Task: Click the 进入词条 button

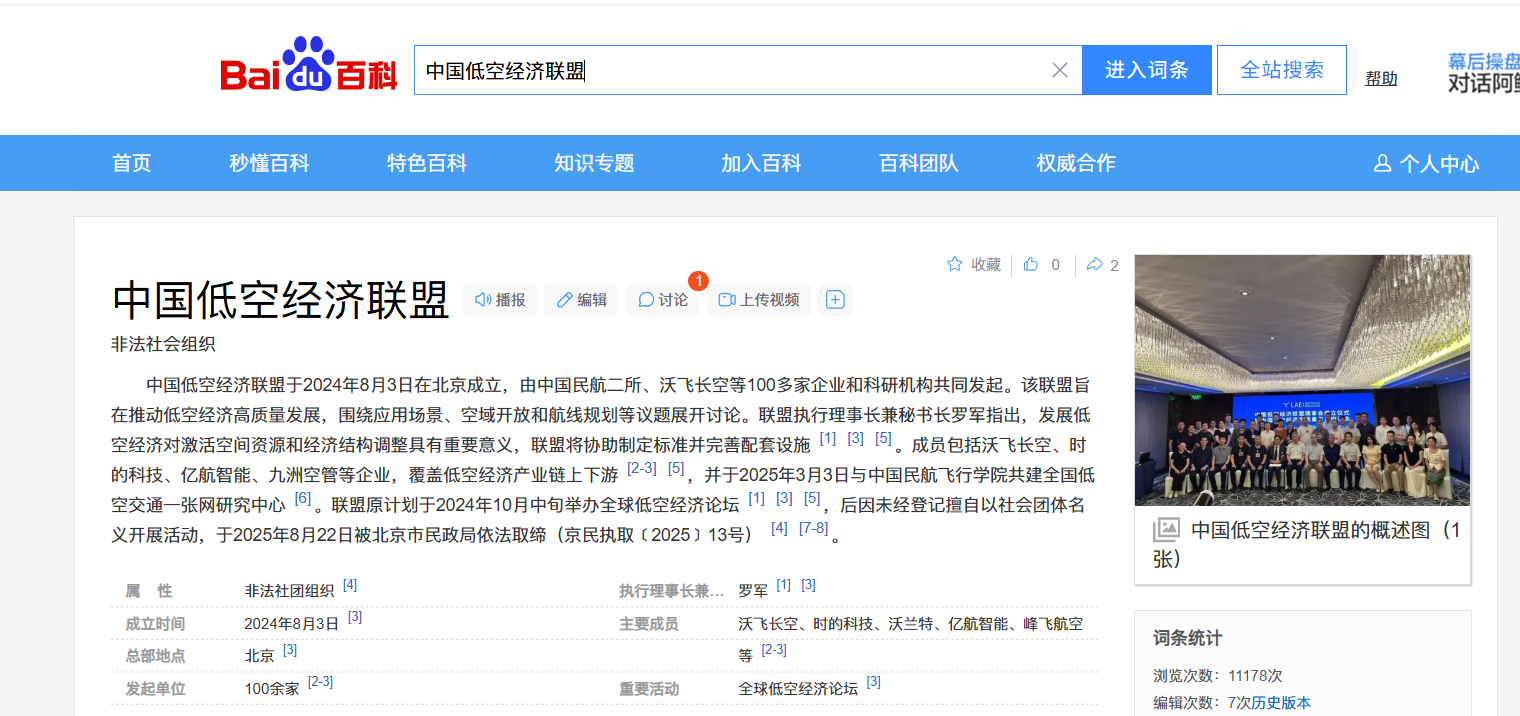Action: coord(1146,70)
